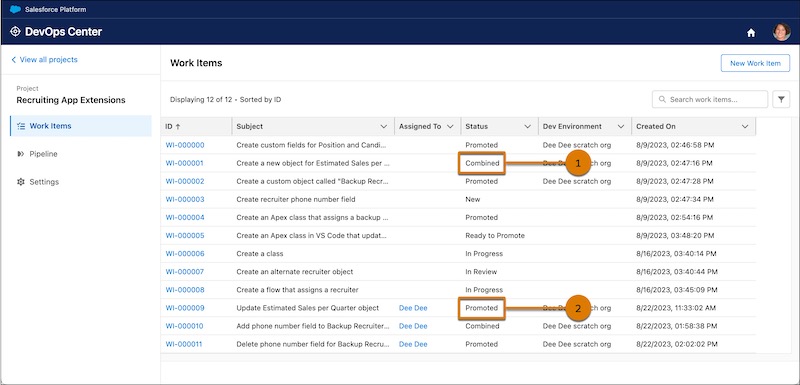Open Created On column dropdown chevron
Viewport: 800px width, 385px height.
[x=745, y=126]
